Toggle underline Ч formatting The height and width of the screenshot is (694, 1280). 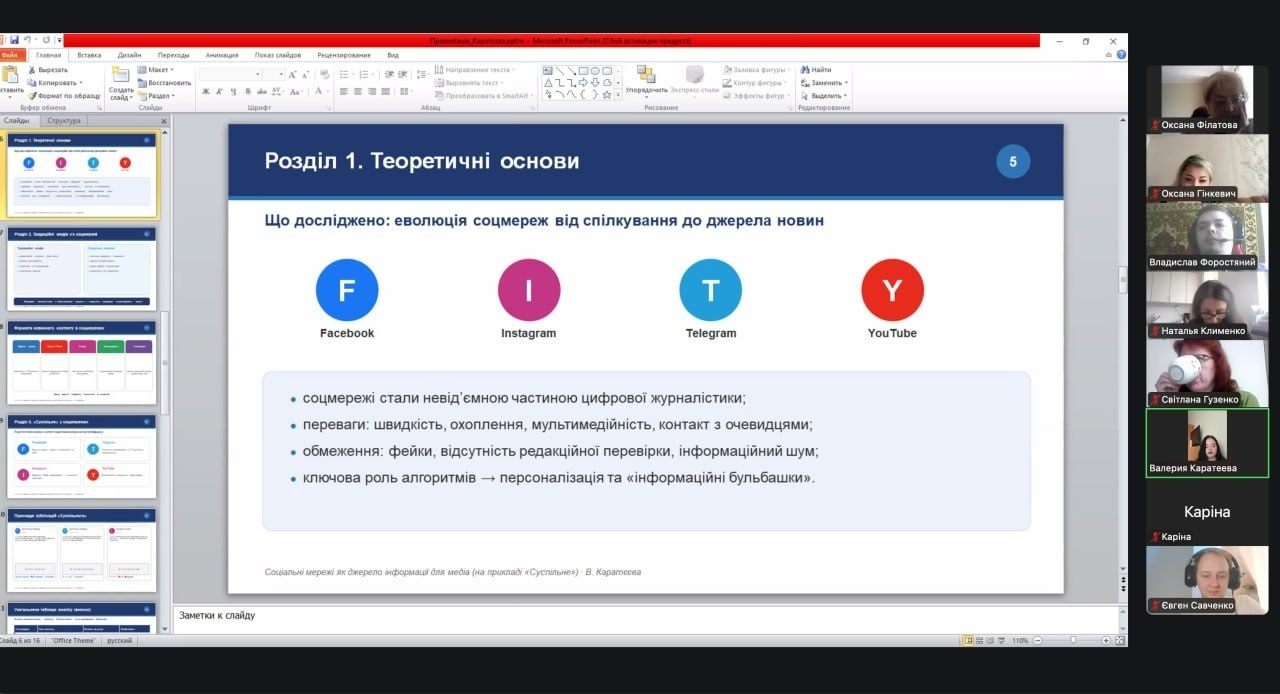coord(234,91)
